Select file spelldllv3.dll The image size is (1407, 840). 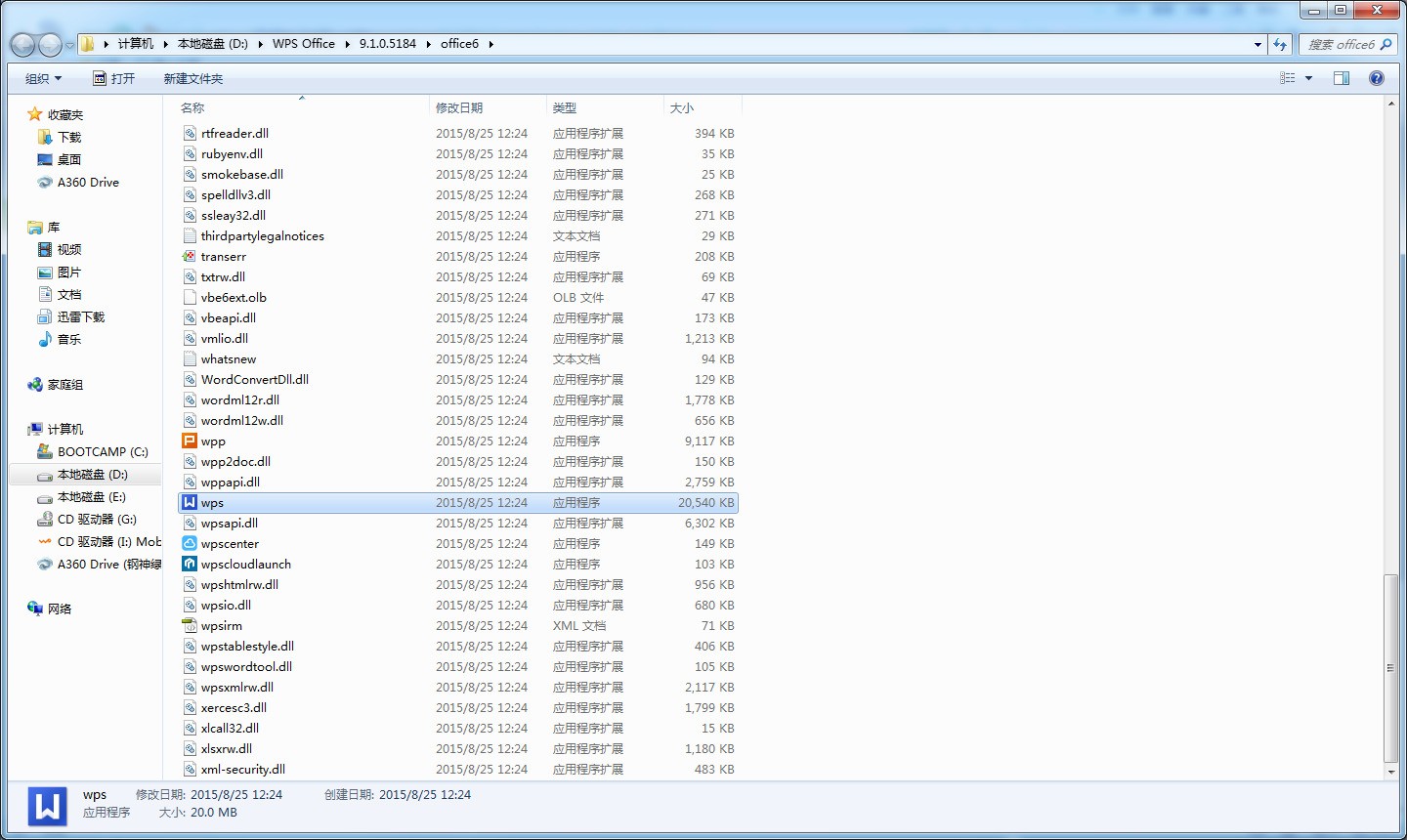pos(235,194)
